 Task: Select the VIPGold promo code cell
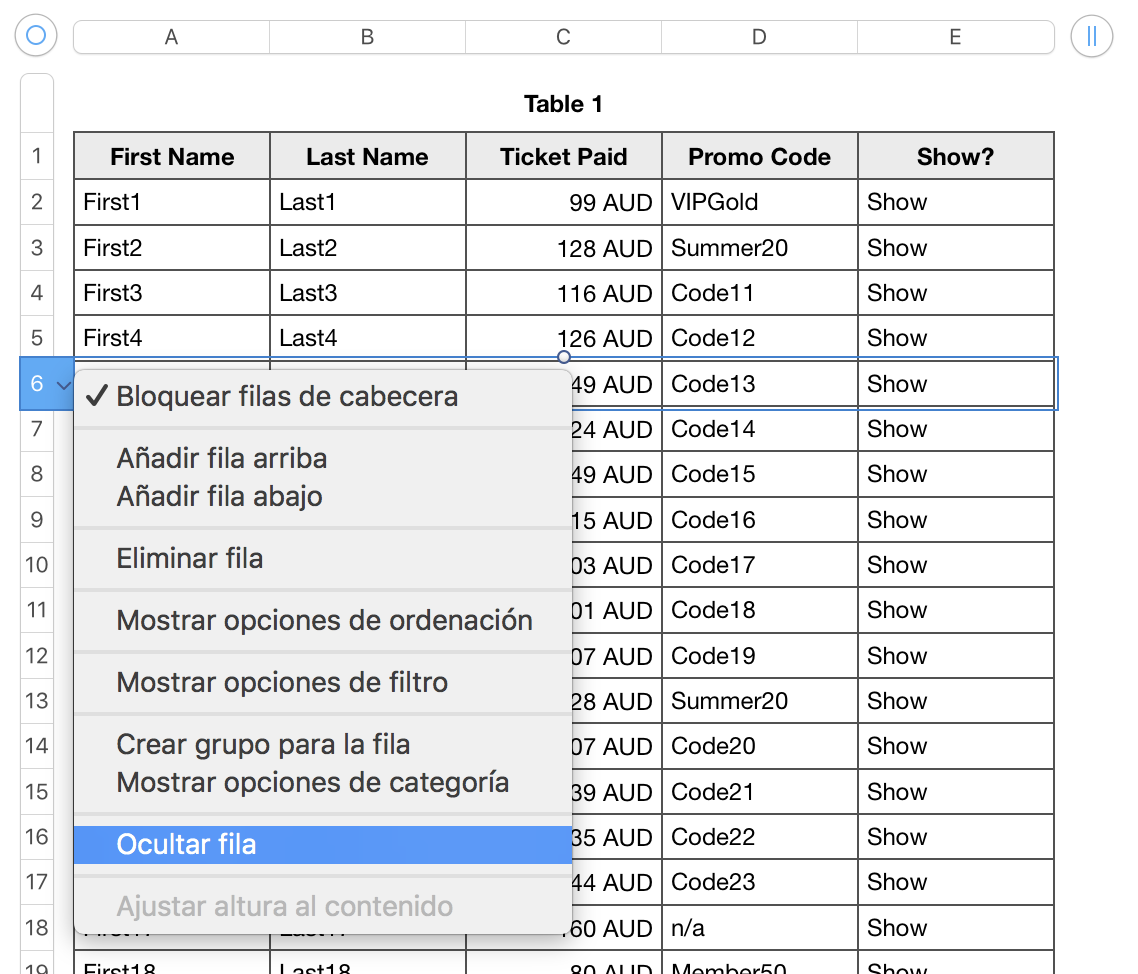pos(759,202)
